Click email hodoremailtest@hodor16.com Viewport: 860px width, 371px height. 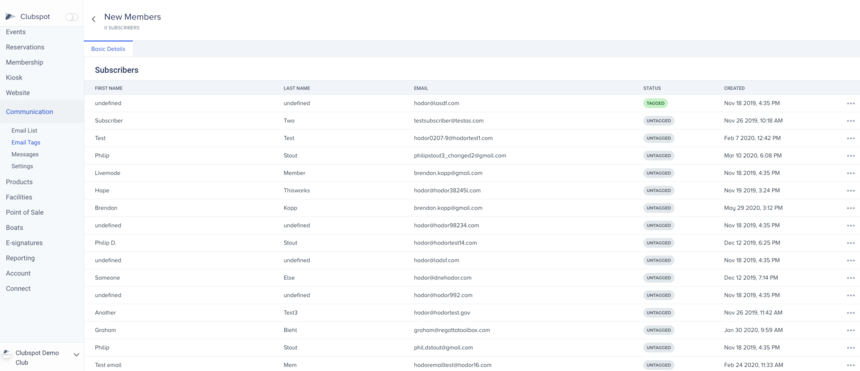tap(453, 365)
